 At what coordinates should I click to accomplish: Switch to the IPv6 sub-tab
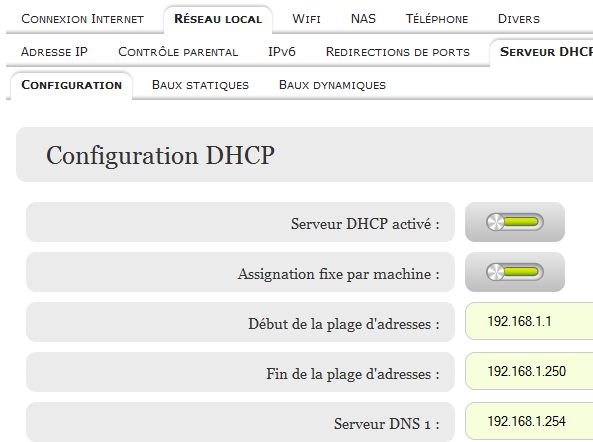tap(282, 52)
